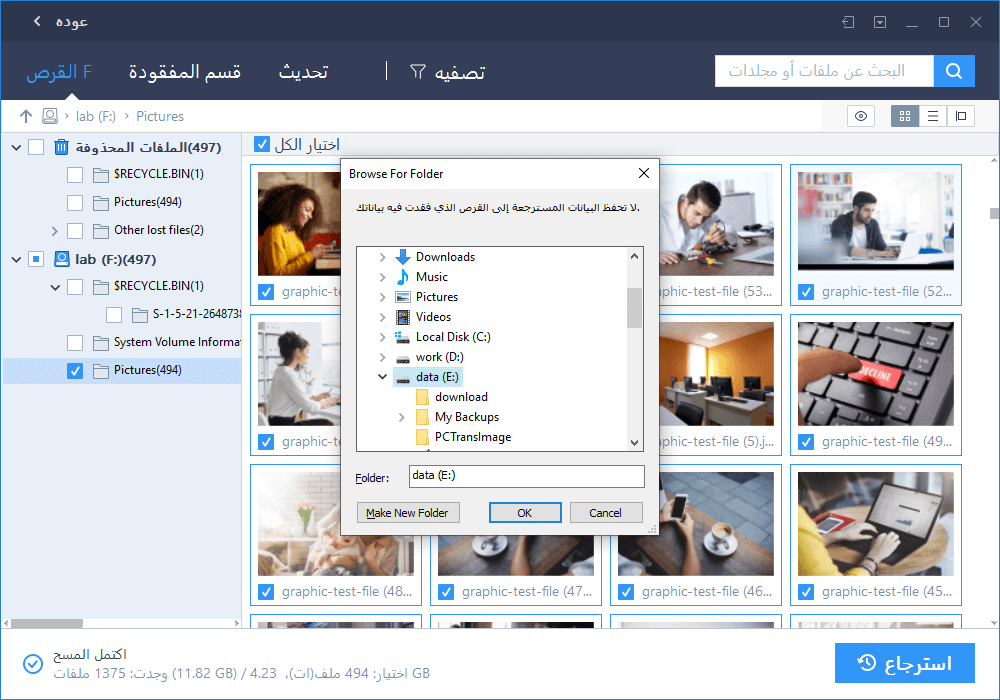Expand the Other lost files node

click(x=55, y=230)
